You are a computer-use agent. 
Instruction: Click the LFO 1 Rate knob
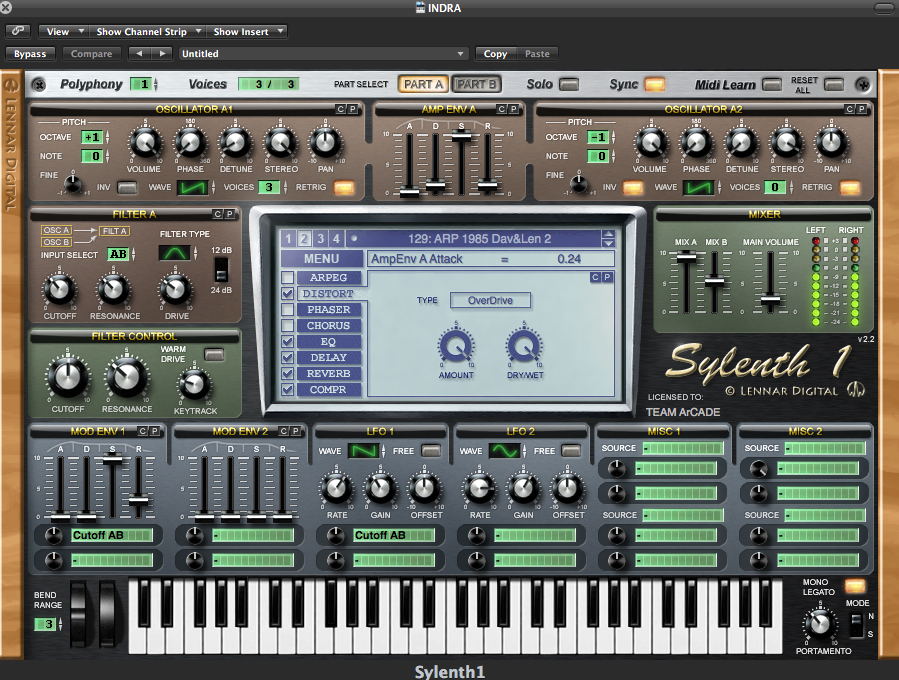point(337,488)
